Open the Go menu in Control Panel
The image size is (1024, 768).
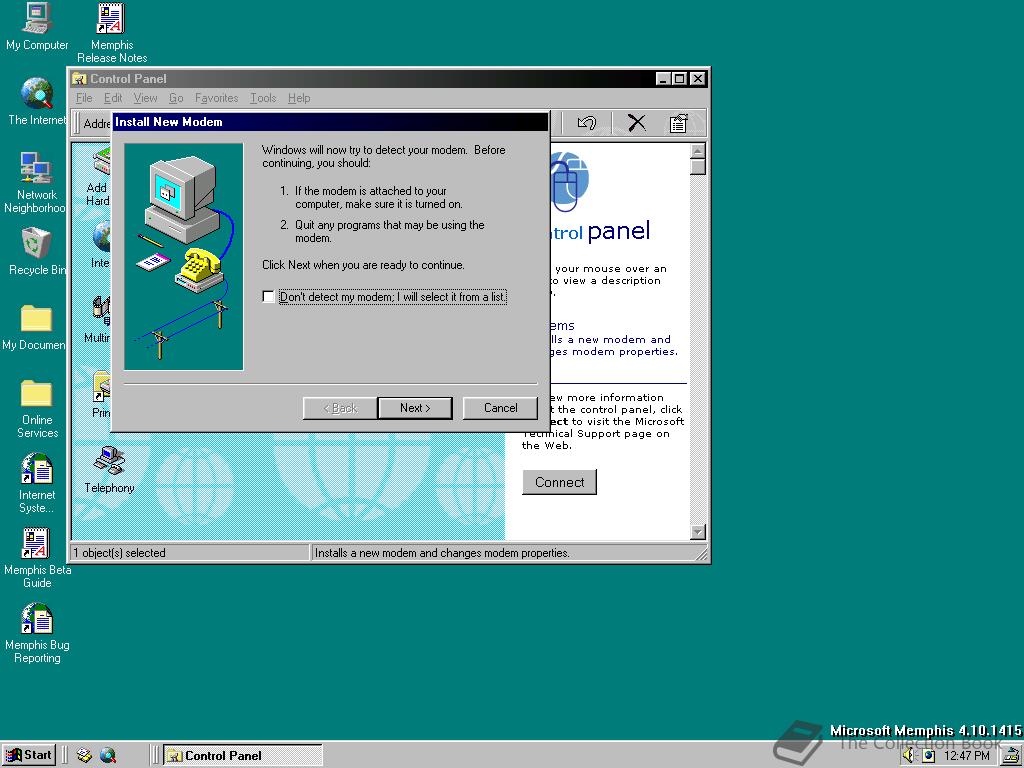[x=176, y=98]
